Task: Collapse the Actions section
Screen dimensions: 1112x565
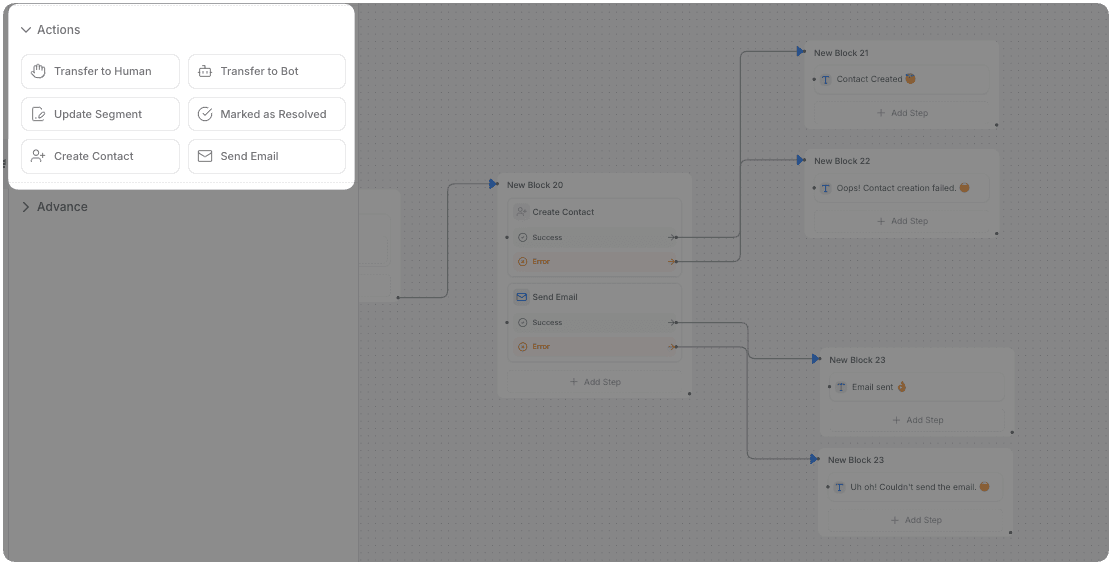Action: 26,30
